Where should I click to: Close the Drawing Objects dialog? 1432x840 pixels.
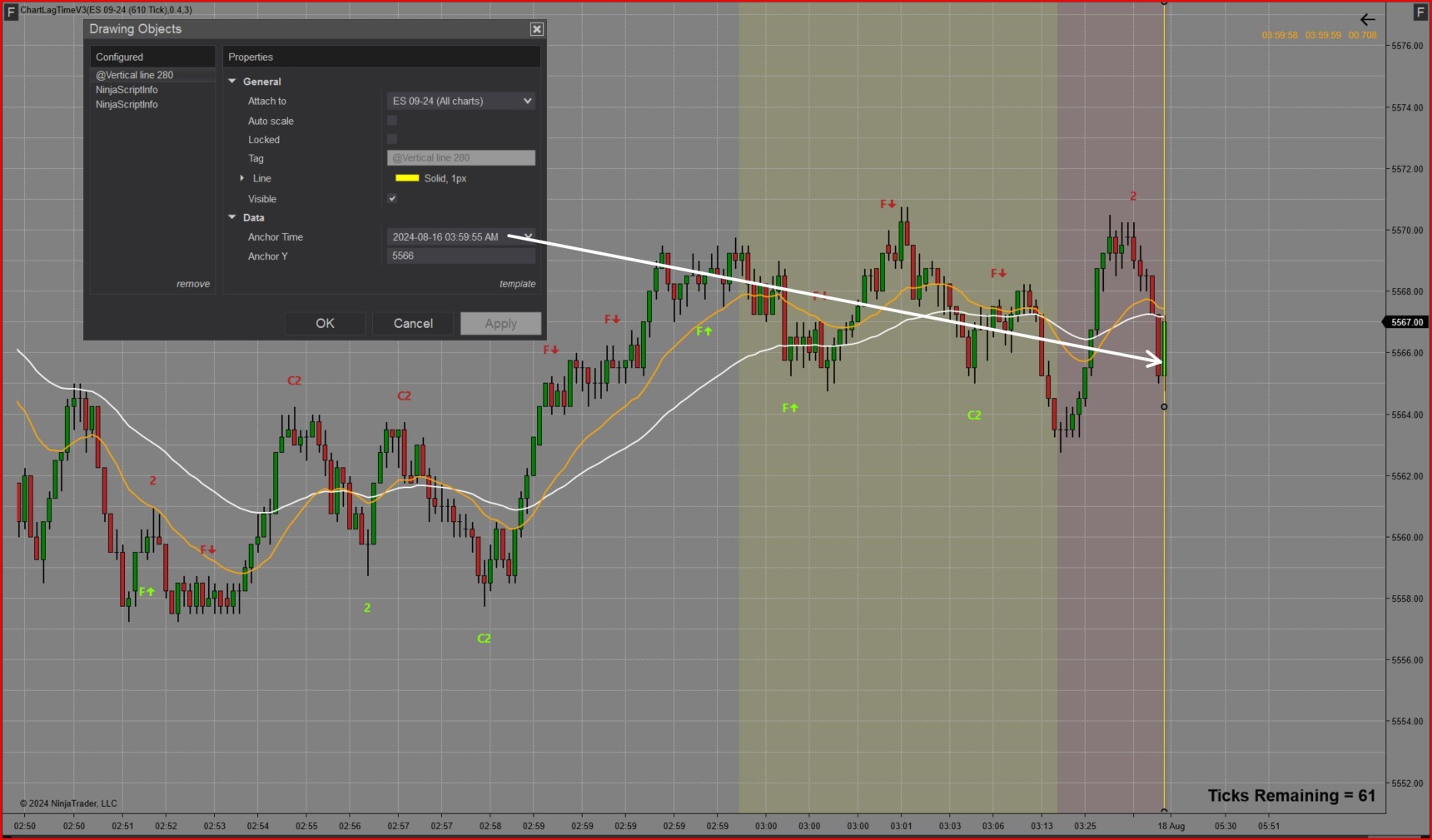pyautogui.click(x=537, y=29)
